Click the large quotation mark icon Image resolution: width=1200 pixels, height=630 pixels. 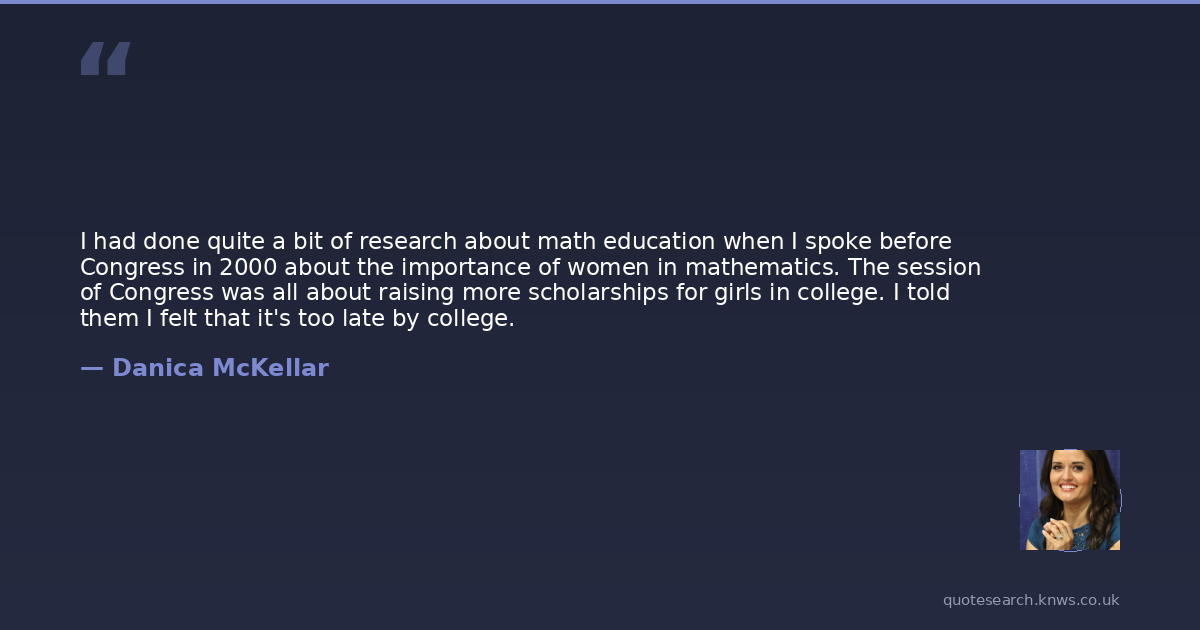pos(105,59)
